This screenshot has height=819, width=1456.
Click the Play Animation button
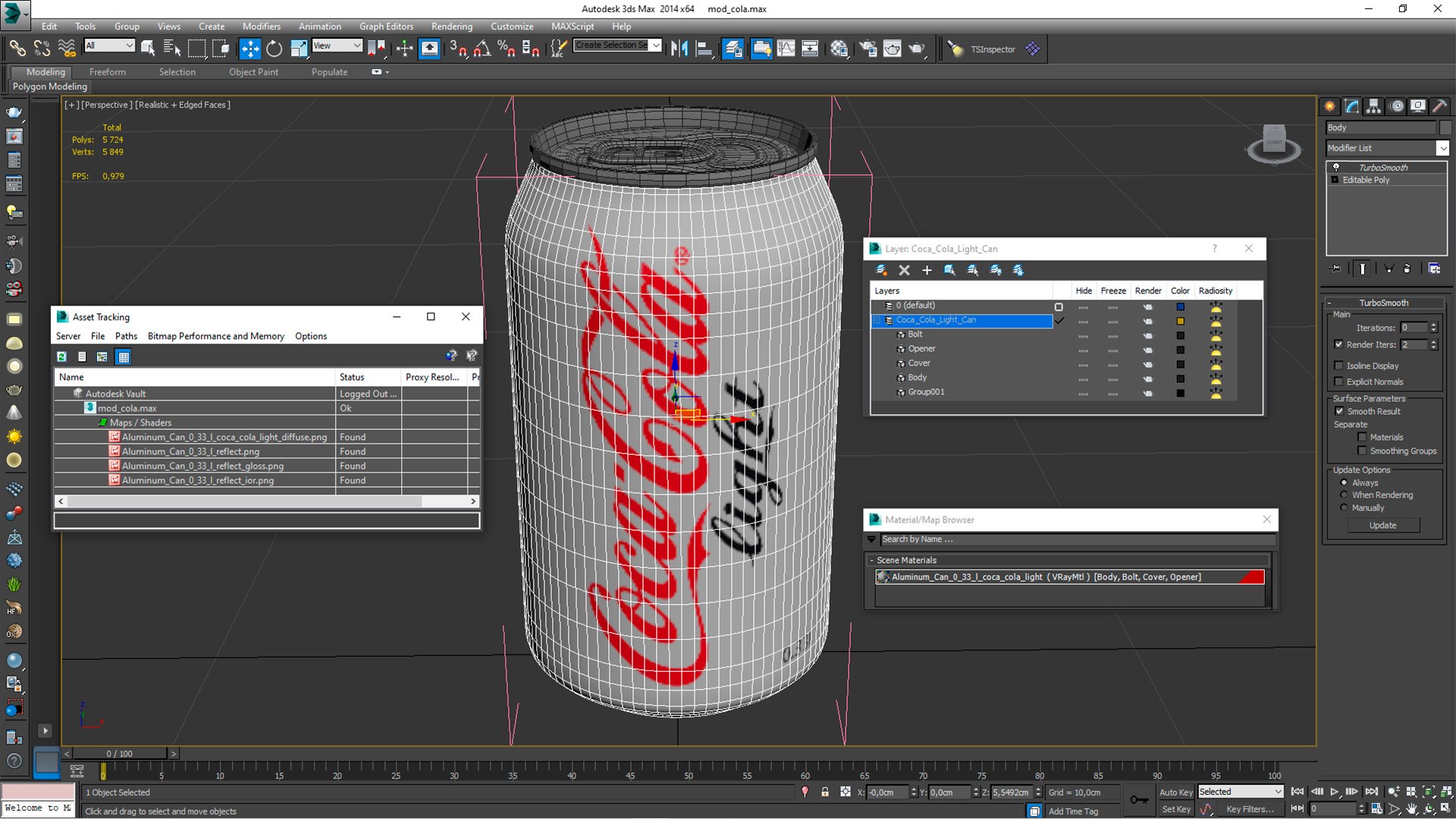[x=1335, y=792]
